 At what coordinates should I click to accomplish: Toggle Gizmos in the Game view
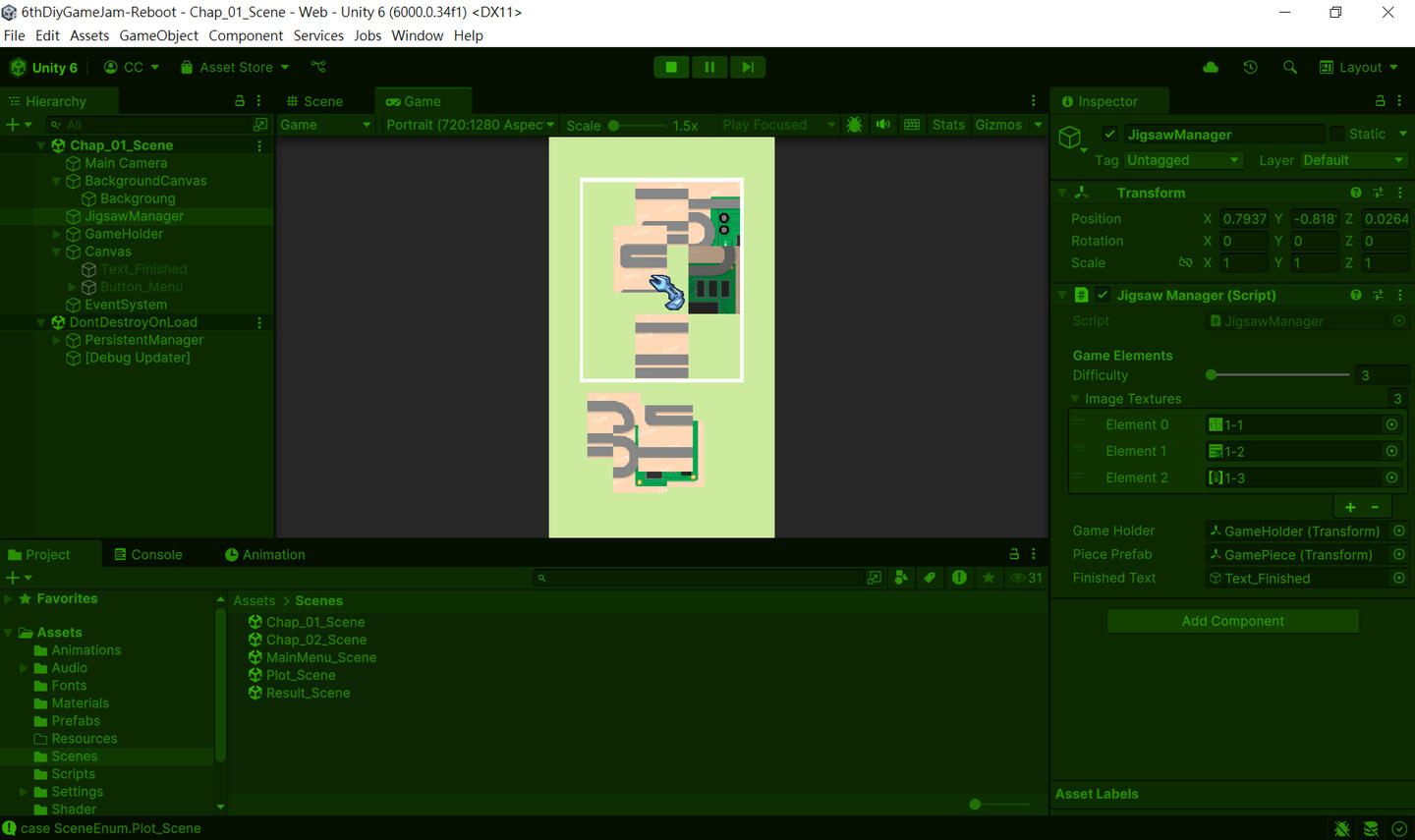tap(998, 125)
